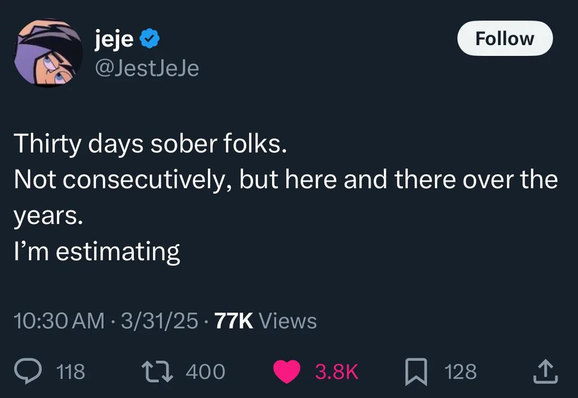
Task: Bookmark the tweet using the bookmark icon
Action: point(416,372)
